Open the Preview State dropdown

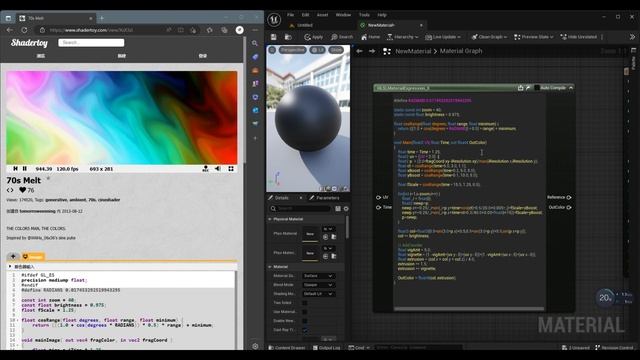coord(533,37)
